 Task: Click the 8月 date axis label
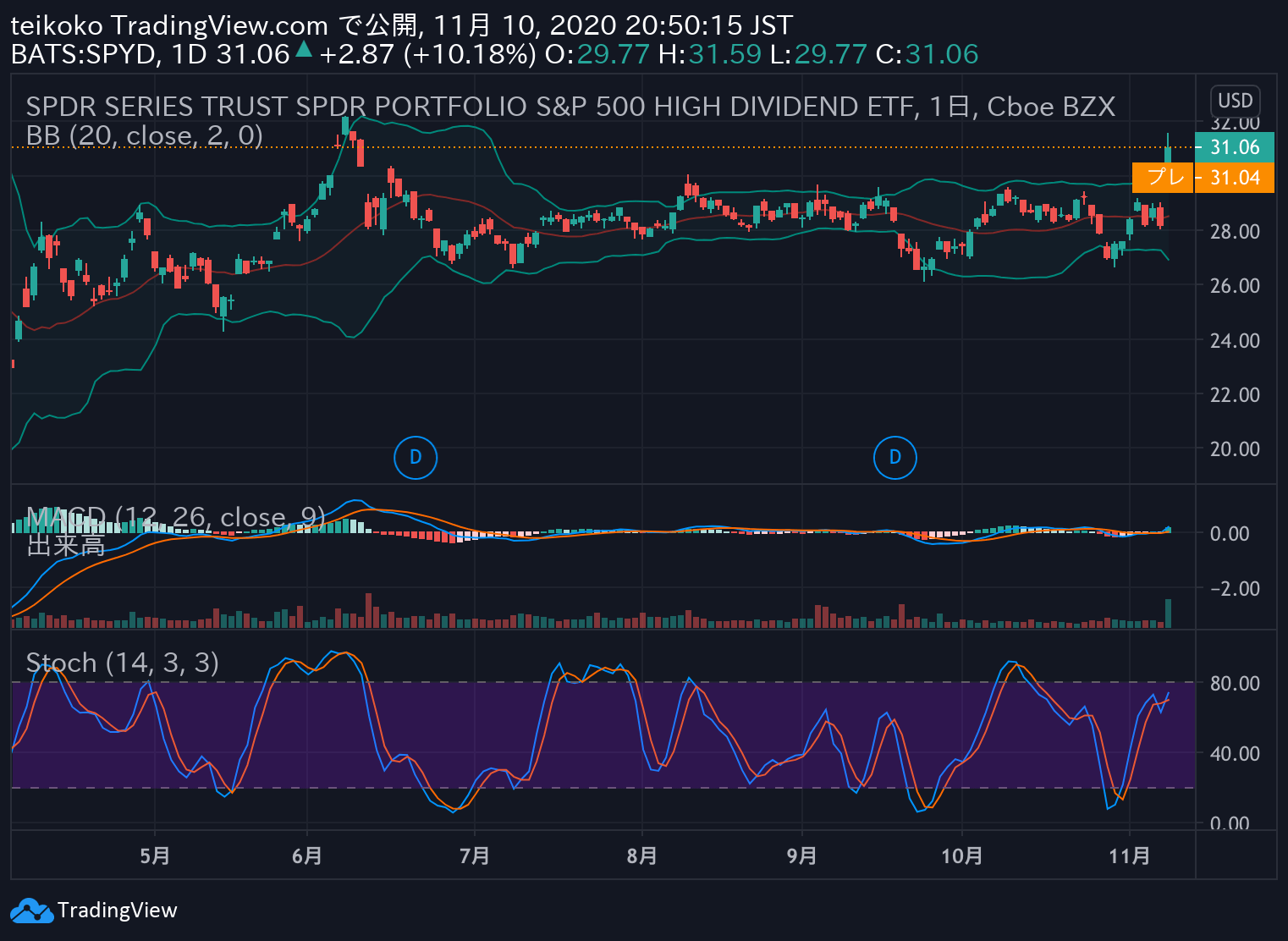point(642,856)
